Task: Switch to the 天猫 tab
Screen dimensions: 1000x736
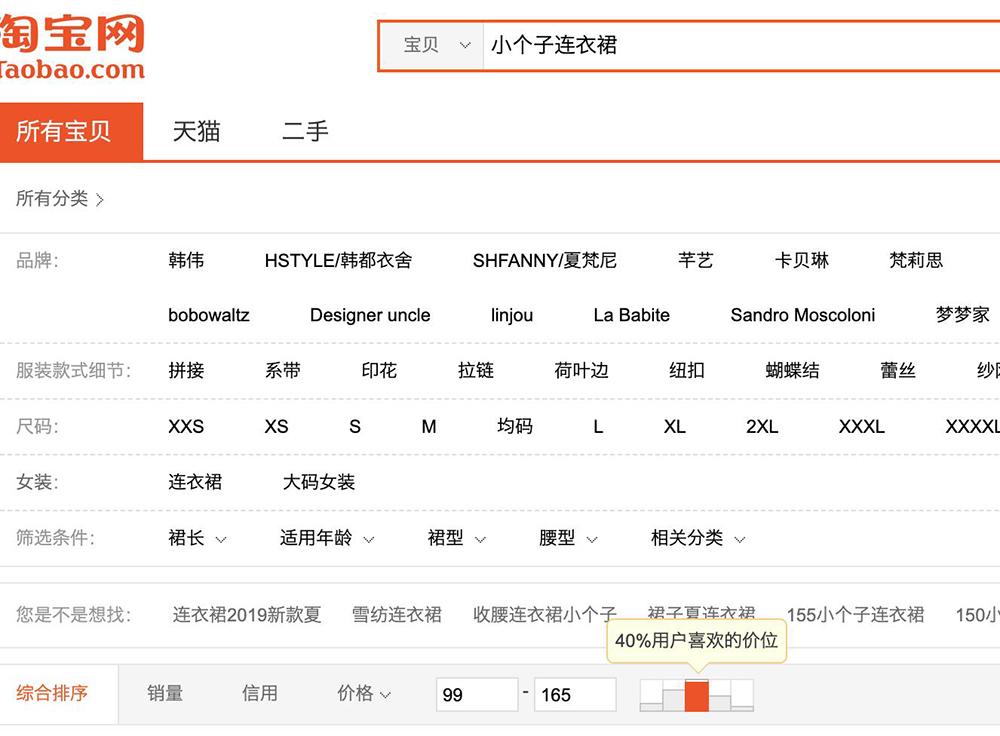Action: pyautogui.click(x=196, y=132)
